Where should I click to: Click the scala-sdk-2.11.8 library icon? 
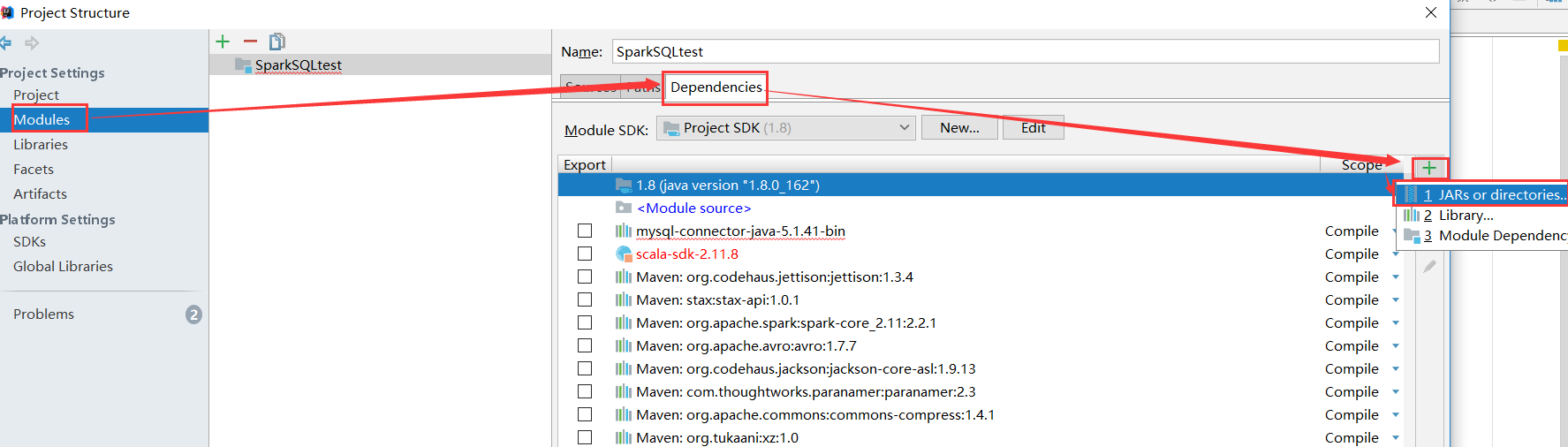(624, 254)
